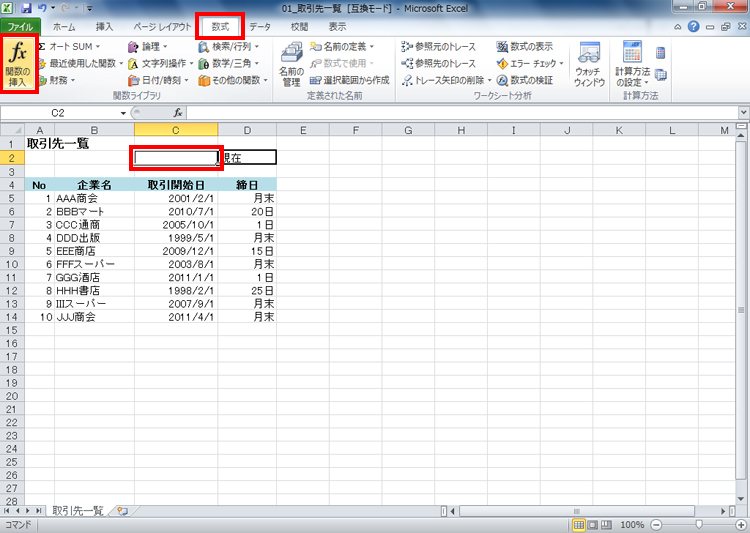Click the zoom slider handle
This screenshot has height=533, width=750.
[699, 525]
